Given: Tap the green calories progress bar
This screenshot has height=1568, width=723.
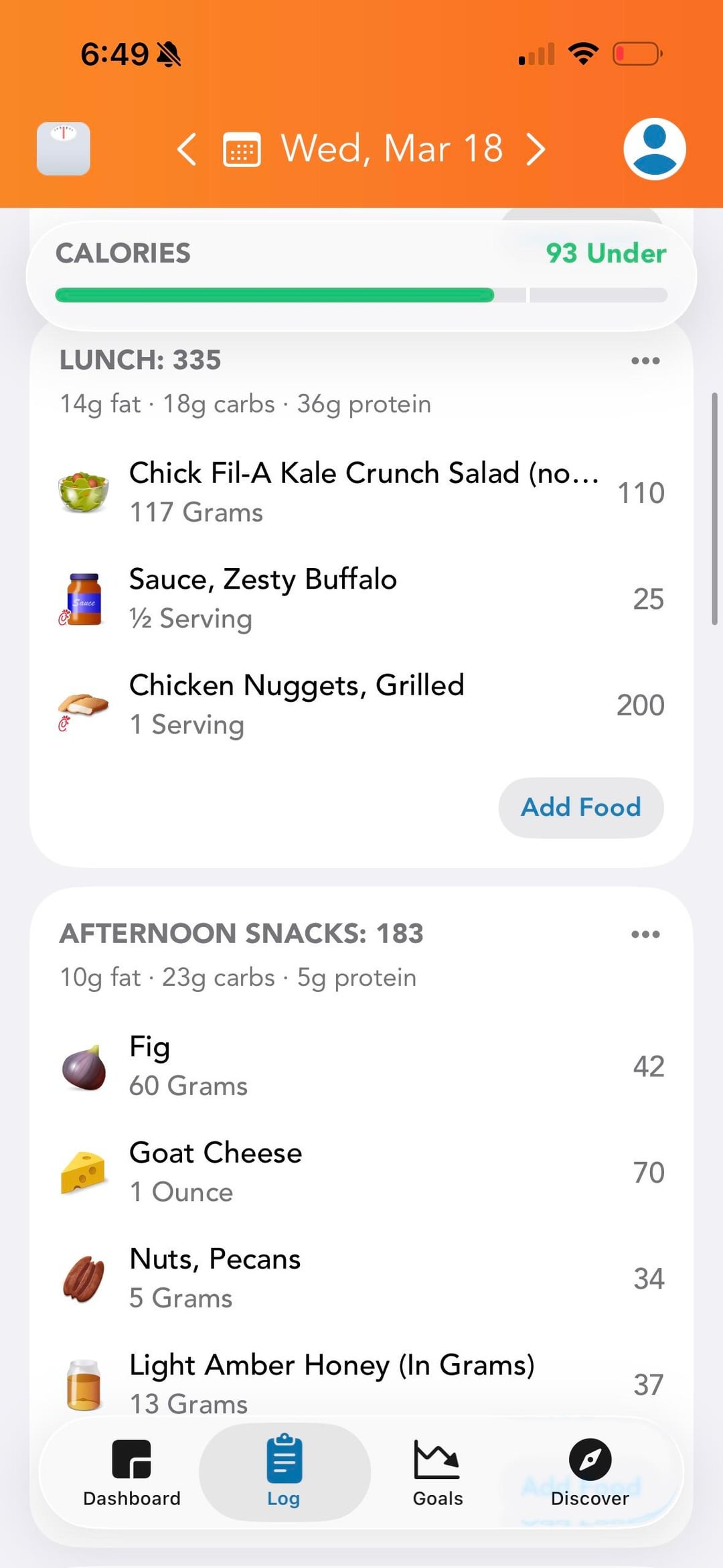Looking at the screenshot, I should pyautogui.click(x=274, y=295).
